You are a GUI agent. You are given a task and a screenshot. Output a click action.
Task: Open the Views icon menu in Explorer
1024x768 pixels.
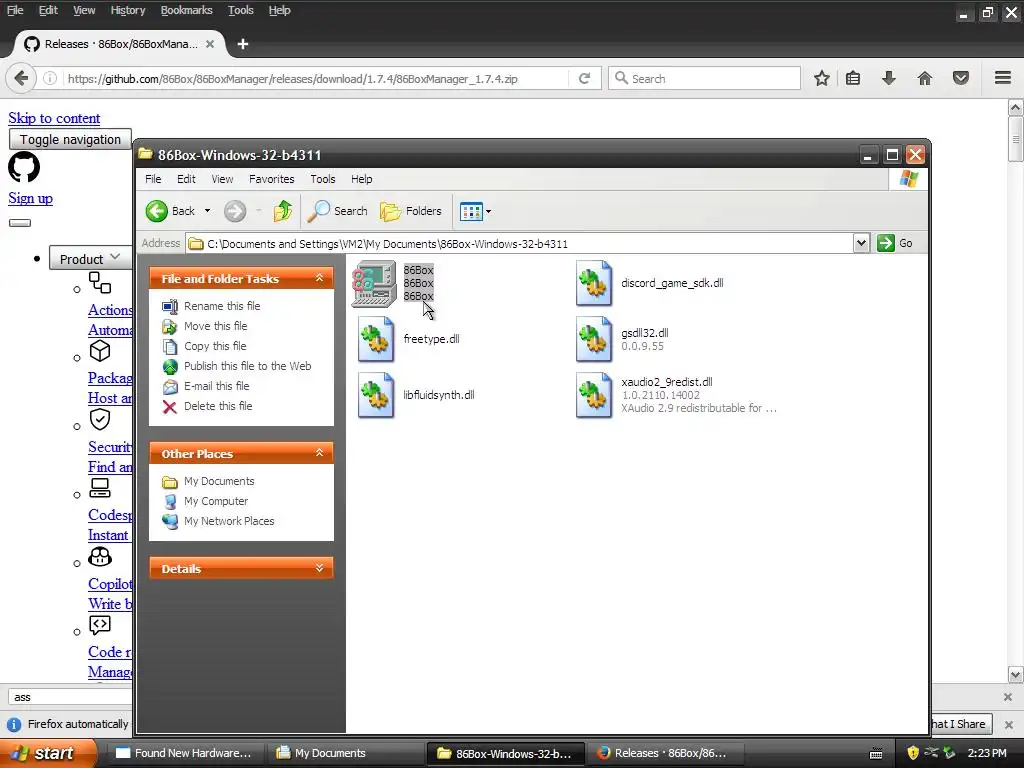(x=475, y=211)
